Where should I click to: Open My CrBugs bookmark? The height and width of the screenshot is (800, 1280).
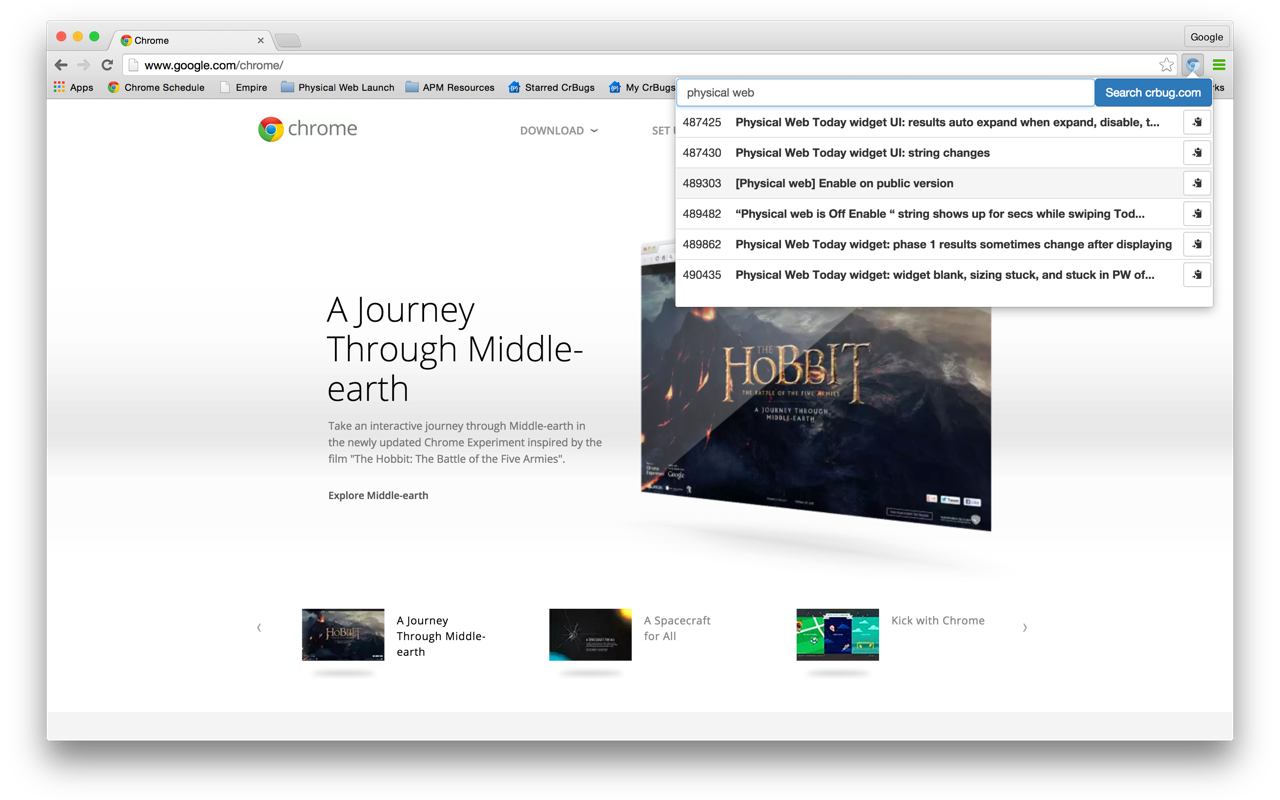coord(642,87)
